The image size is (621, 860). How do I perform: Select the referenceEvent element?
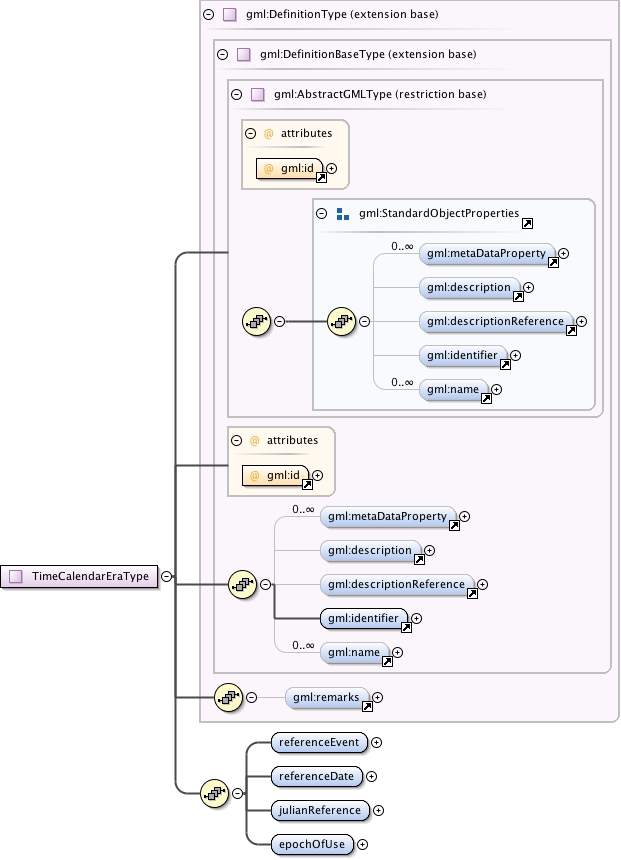coord(319,743)
